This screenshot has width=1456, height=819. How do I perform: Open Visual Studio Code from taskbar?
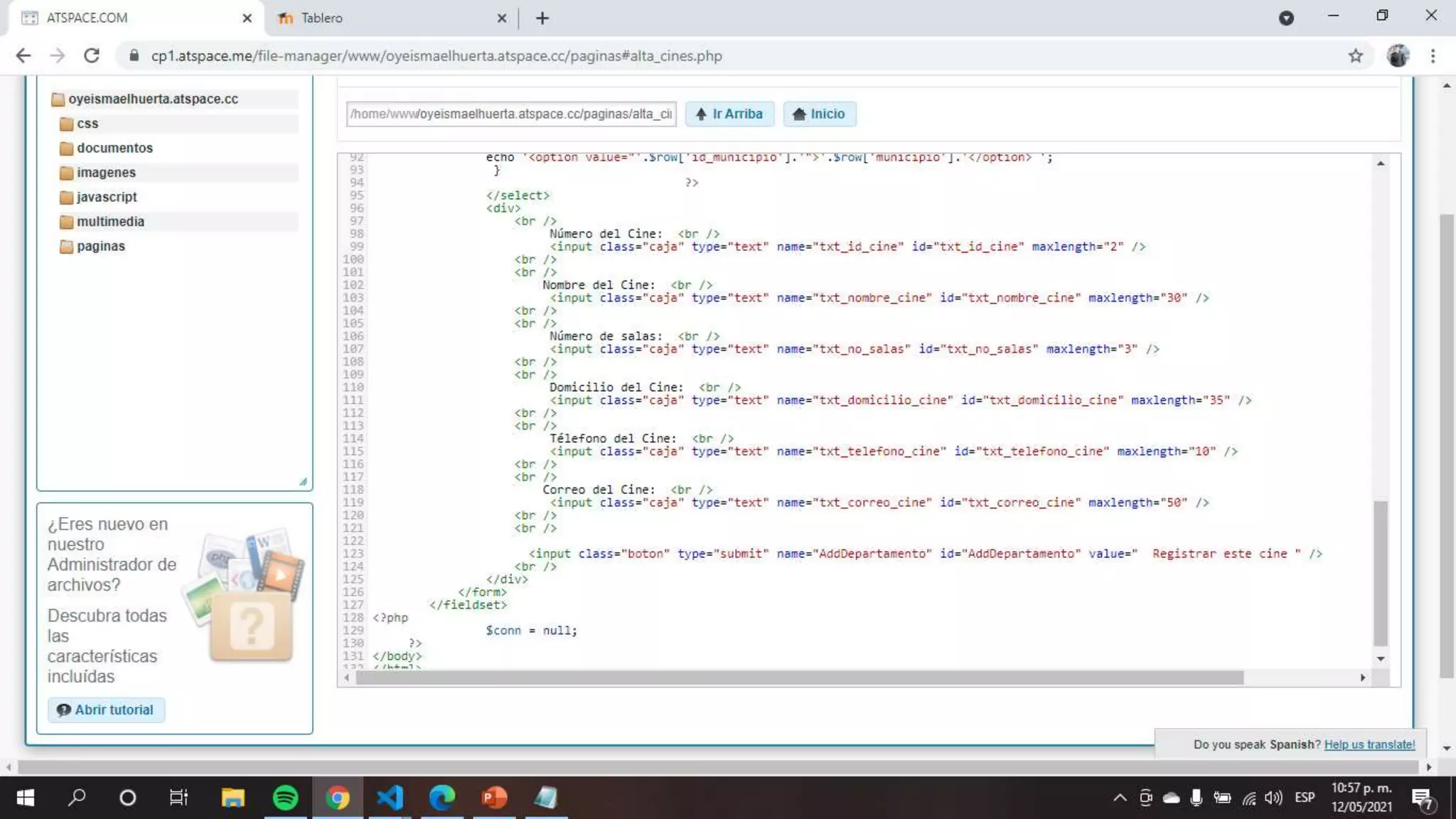tap(390, 798)
